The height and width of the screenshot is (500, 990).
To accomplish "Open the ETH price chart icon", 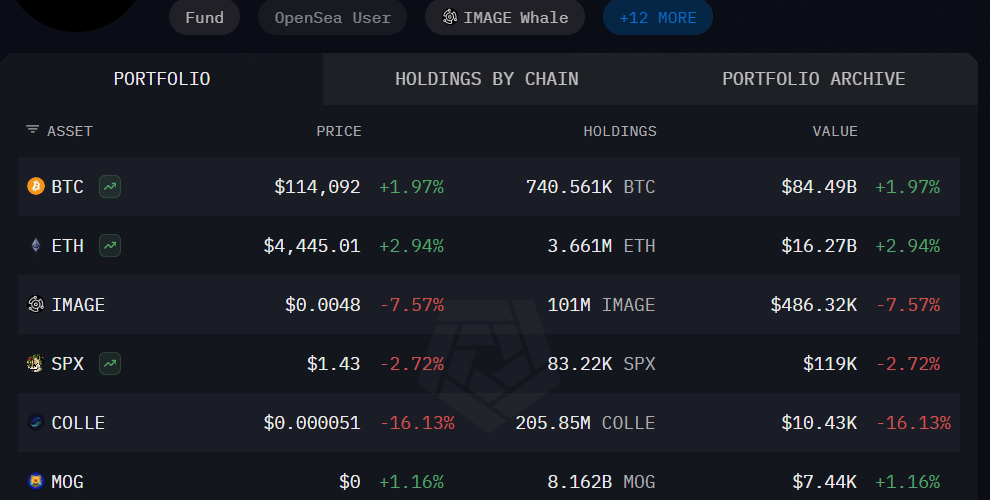I will (110, 246).
